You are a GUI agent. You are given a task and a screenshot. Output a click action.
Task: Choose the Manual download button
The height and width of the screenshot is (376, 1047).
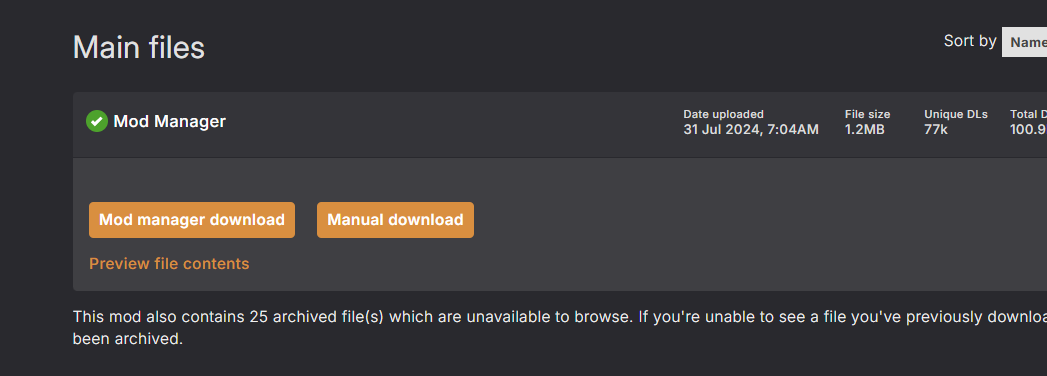point(395,220)
